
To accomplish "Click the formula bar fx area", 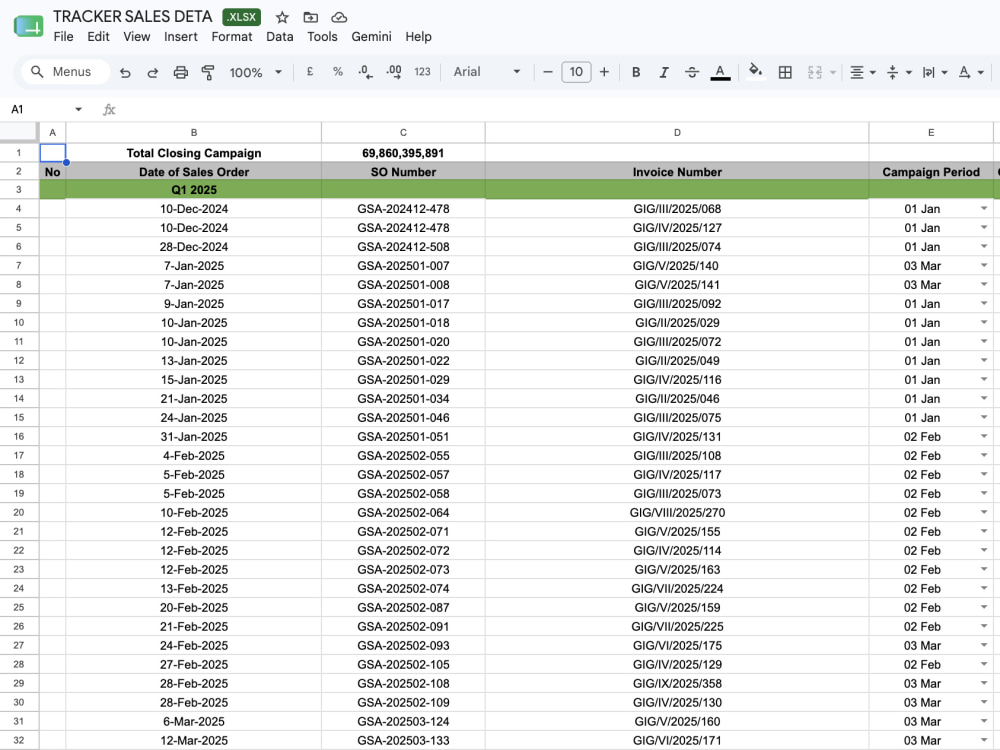I will [x=109, y=110].
